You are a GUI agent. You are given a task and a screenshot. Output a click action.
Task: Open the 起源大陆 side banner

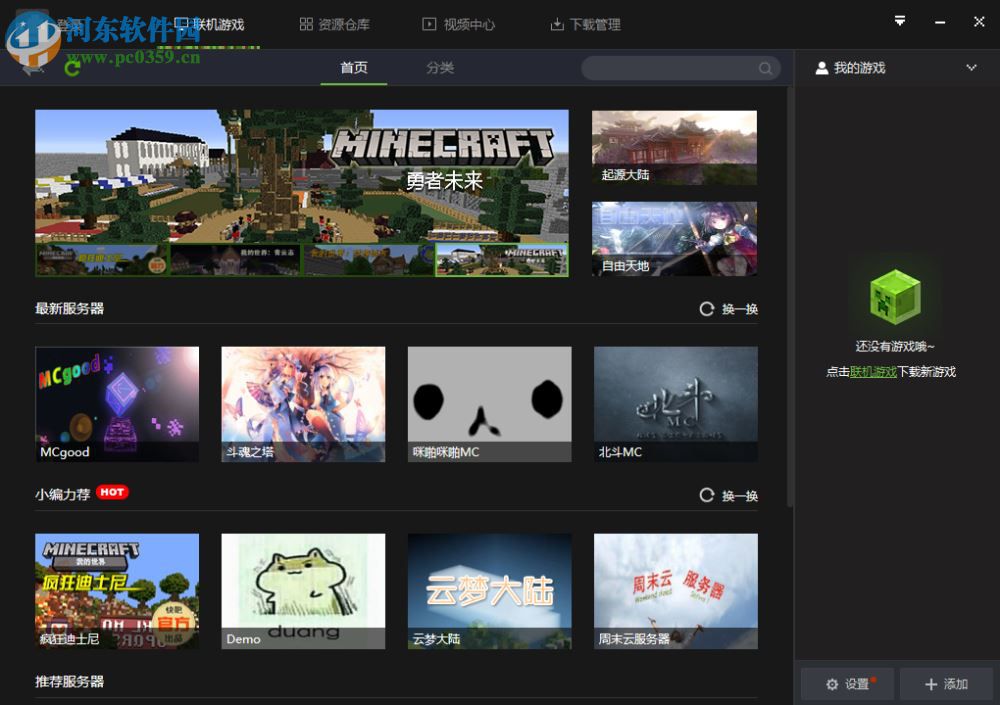(x=674, y=147)
